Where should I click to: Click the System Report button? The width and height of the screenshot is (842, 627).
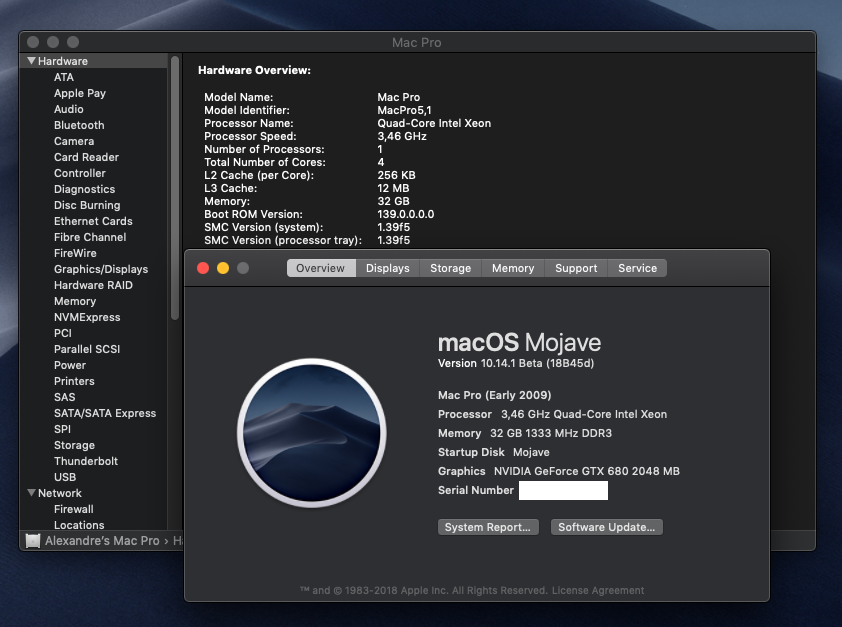tap(488, 527)
